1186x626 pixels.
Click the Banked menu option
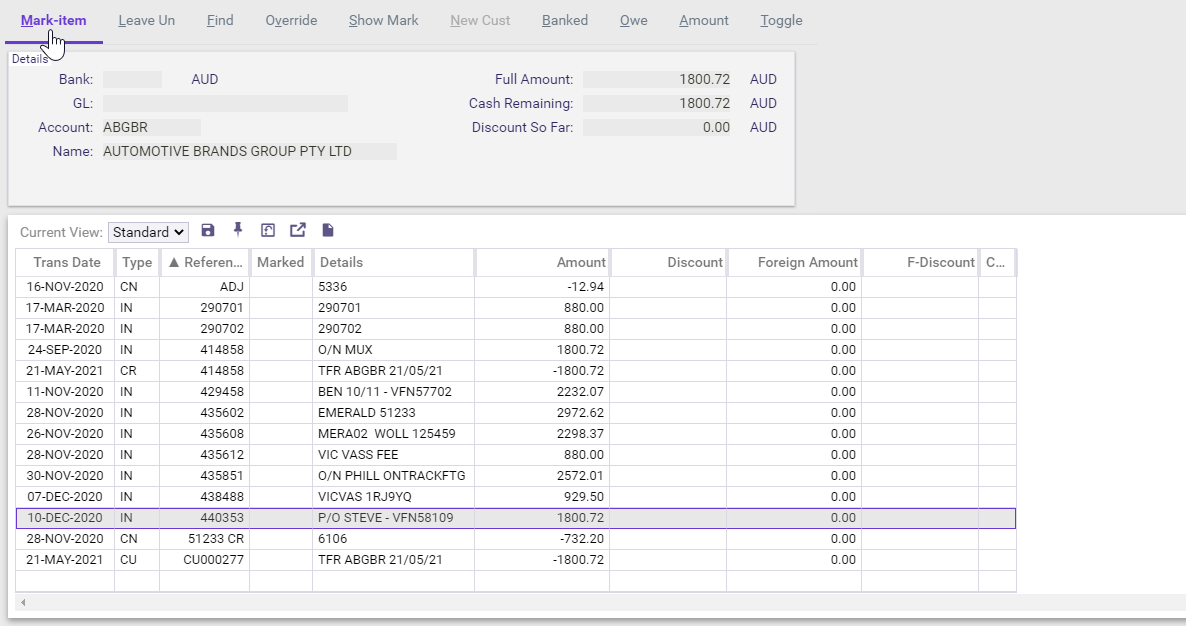pyautogui.click(x=565, y=20)
